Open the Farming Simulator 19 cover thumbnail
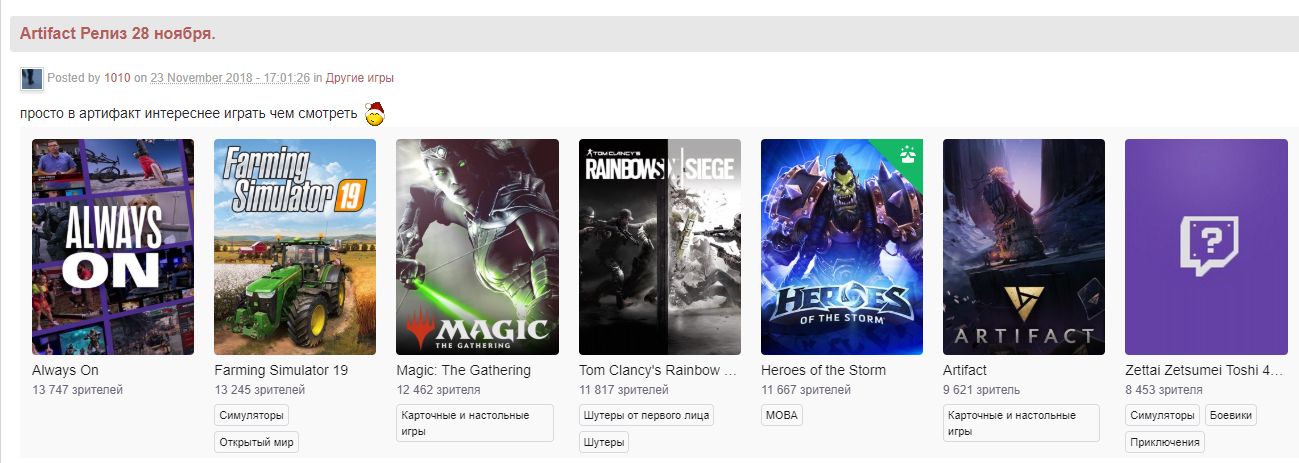 click(x=295, y=247)
